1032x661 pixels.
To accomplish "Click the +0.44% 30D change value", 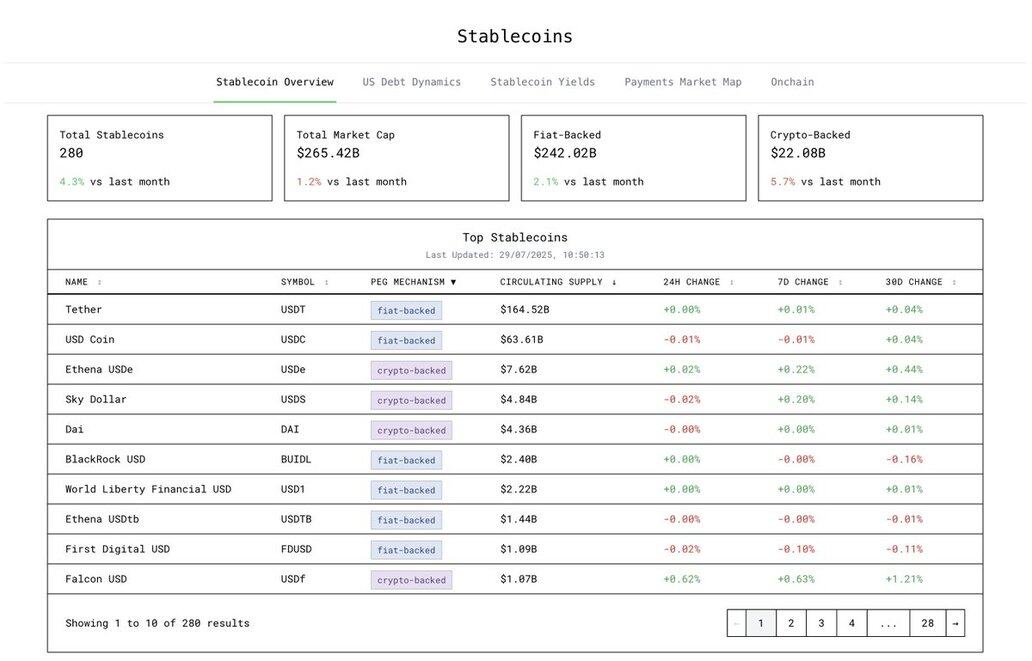I will (x=904, y=370).
